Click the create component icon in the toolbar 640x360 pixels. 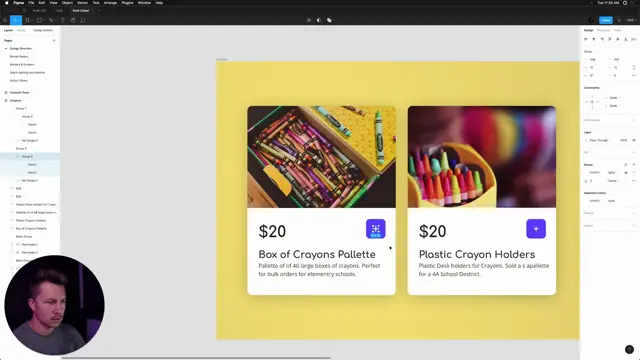(309, 20)
